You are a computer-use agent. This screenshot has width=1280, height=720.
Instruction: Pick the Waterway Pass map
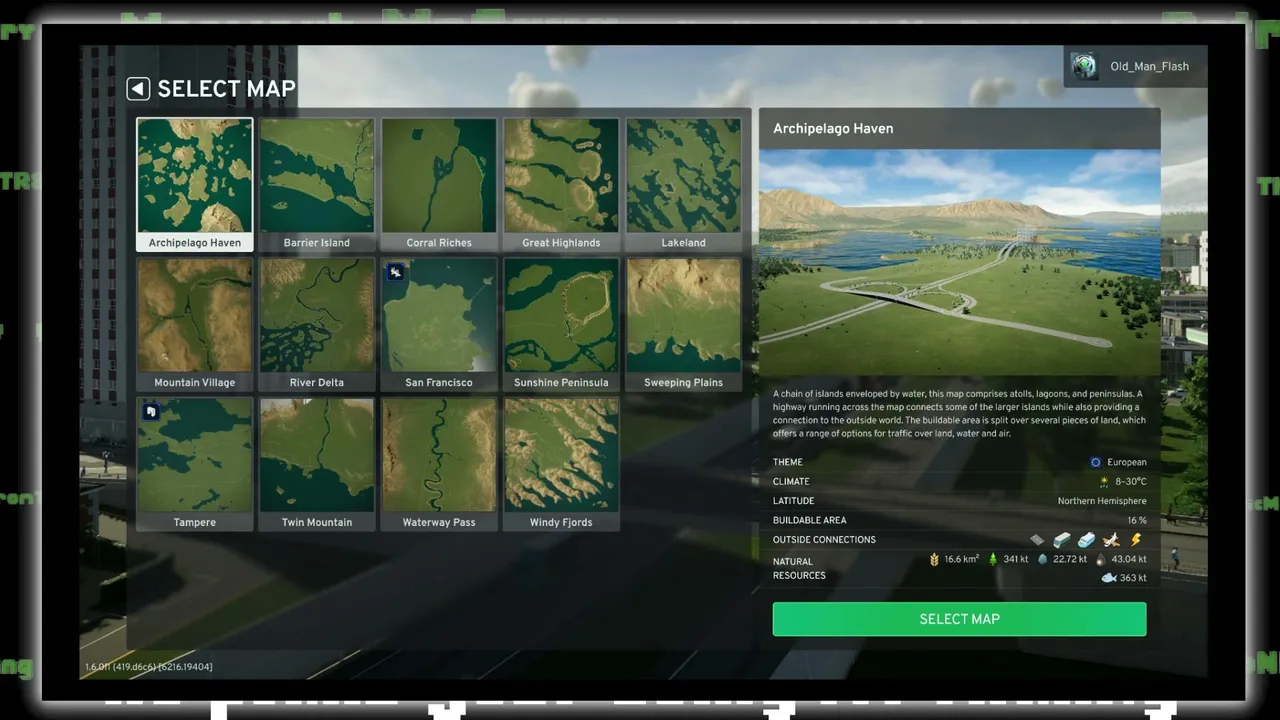click(439, 464)
